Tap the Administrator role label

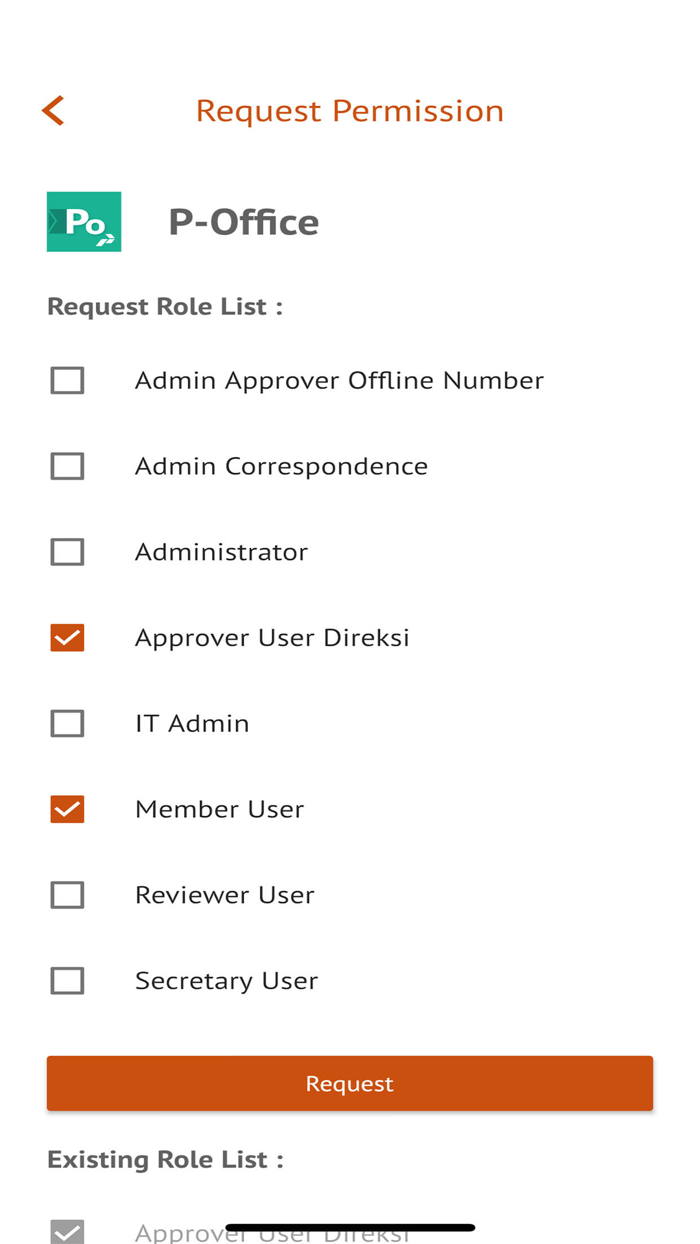point(221,552)
